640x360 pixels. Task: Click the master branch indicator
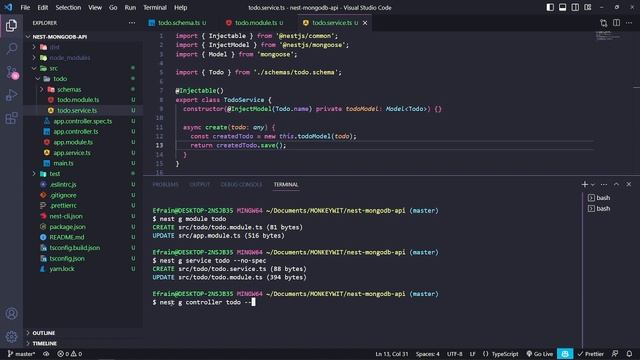tap(21, 354)
